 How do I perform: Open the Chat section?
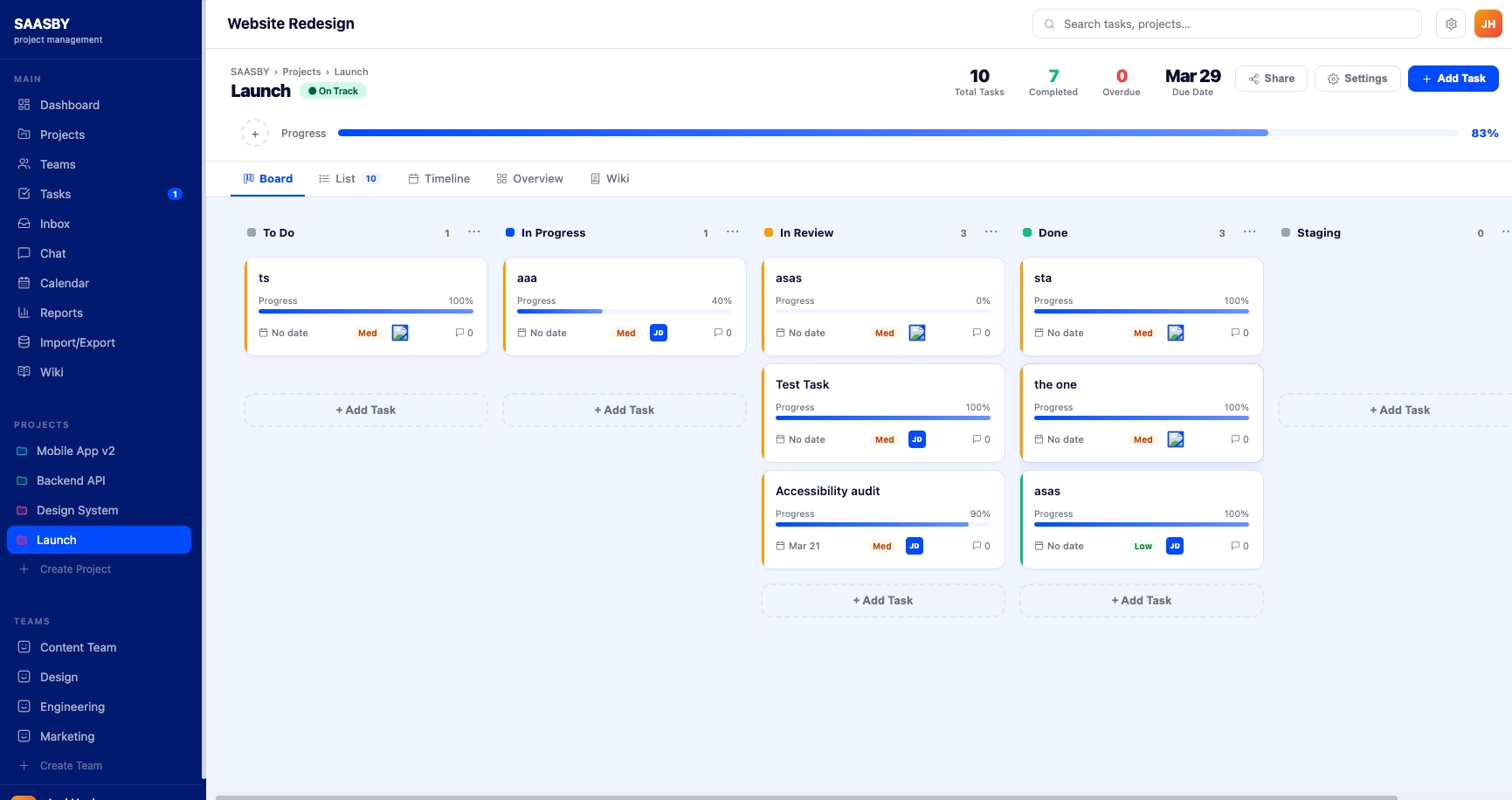(x=52, y=253)
